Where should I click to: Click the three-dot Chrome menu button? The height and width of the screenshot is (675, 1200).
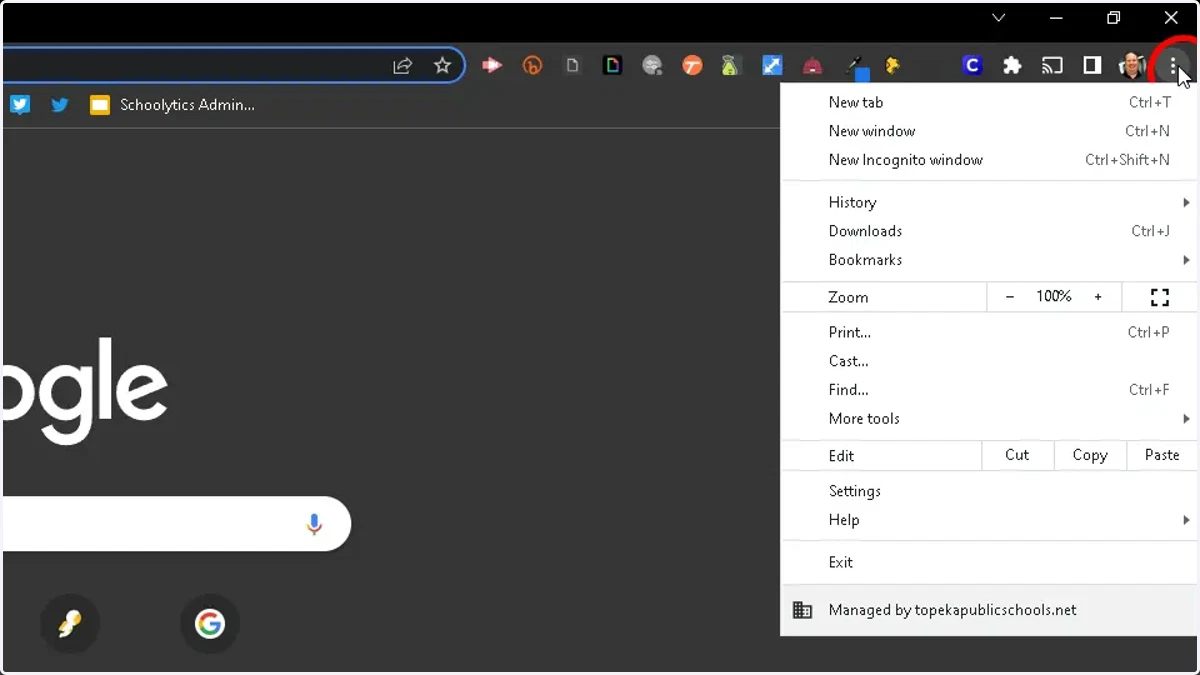(1173, 66)
